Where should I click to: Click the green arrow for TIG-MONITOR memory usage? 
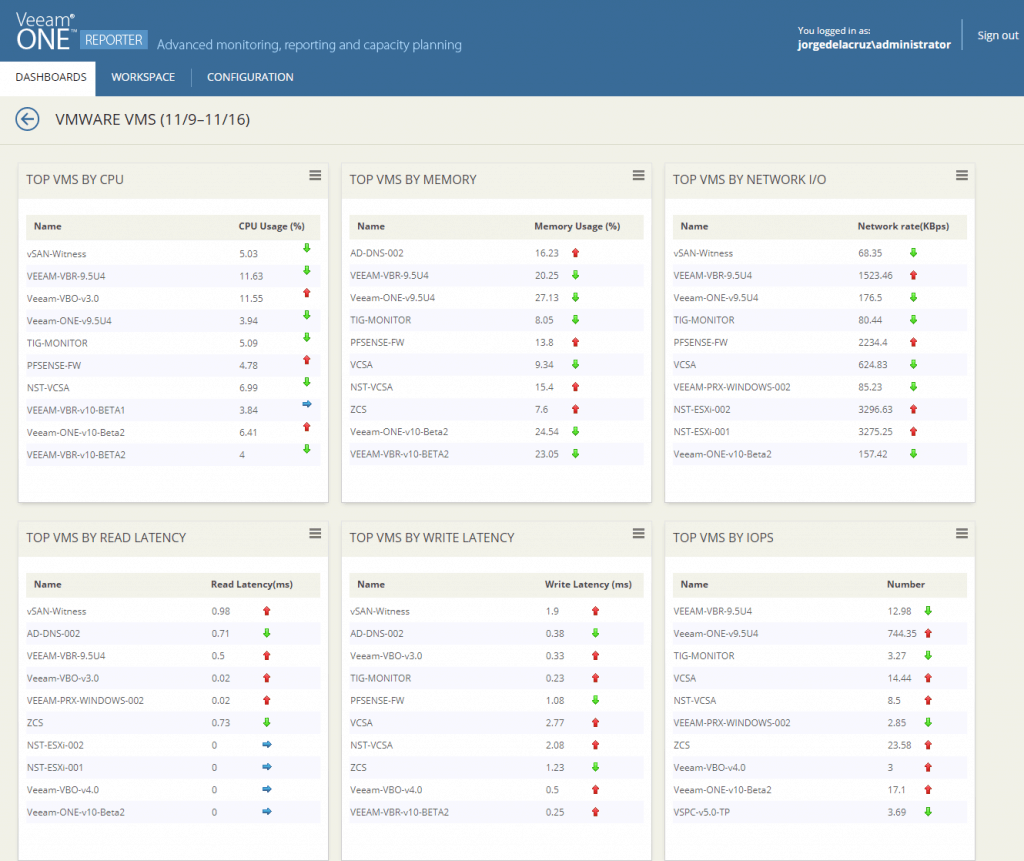pos(575,319)
